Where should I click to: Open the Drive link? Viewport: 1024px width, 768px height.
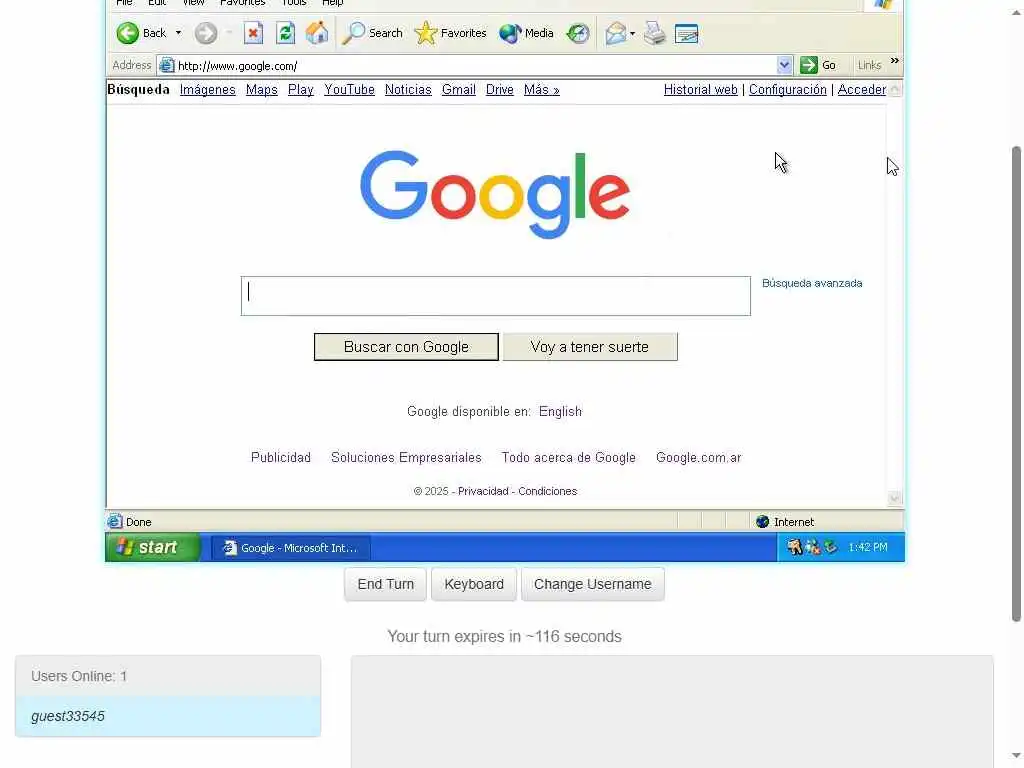point(500,89)
